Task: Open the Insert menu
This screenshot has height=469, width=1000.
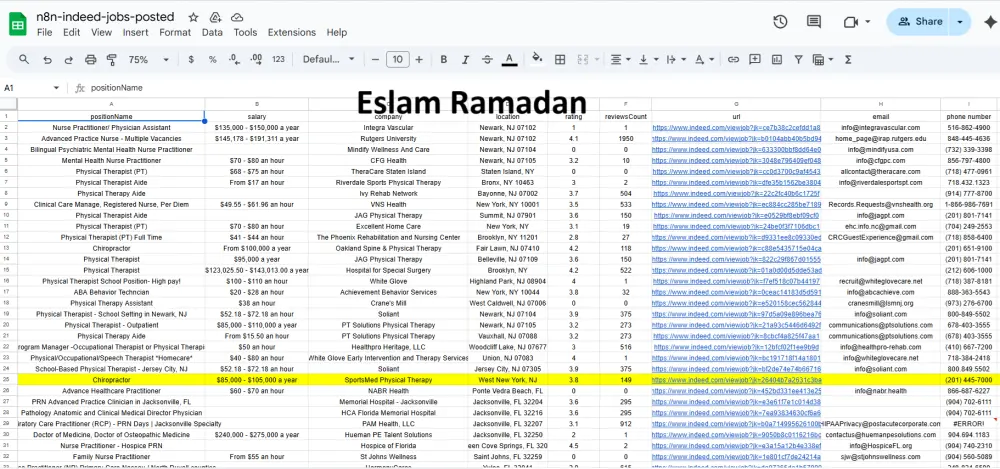Action: coord(135,33)
